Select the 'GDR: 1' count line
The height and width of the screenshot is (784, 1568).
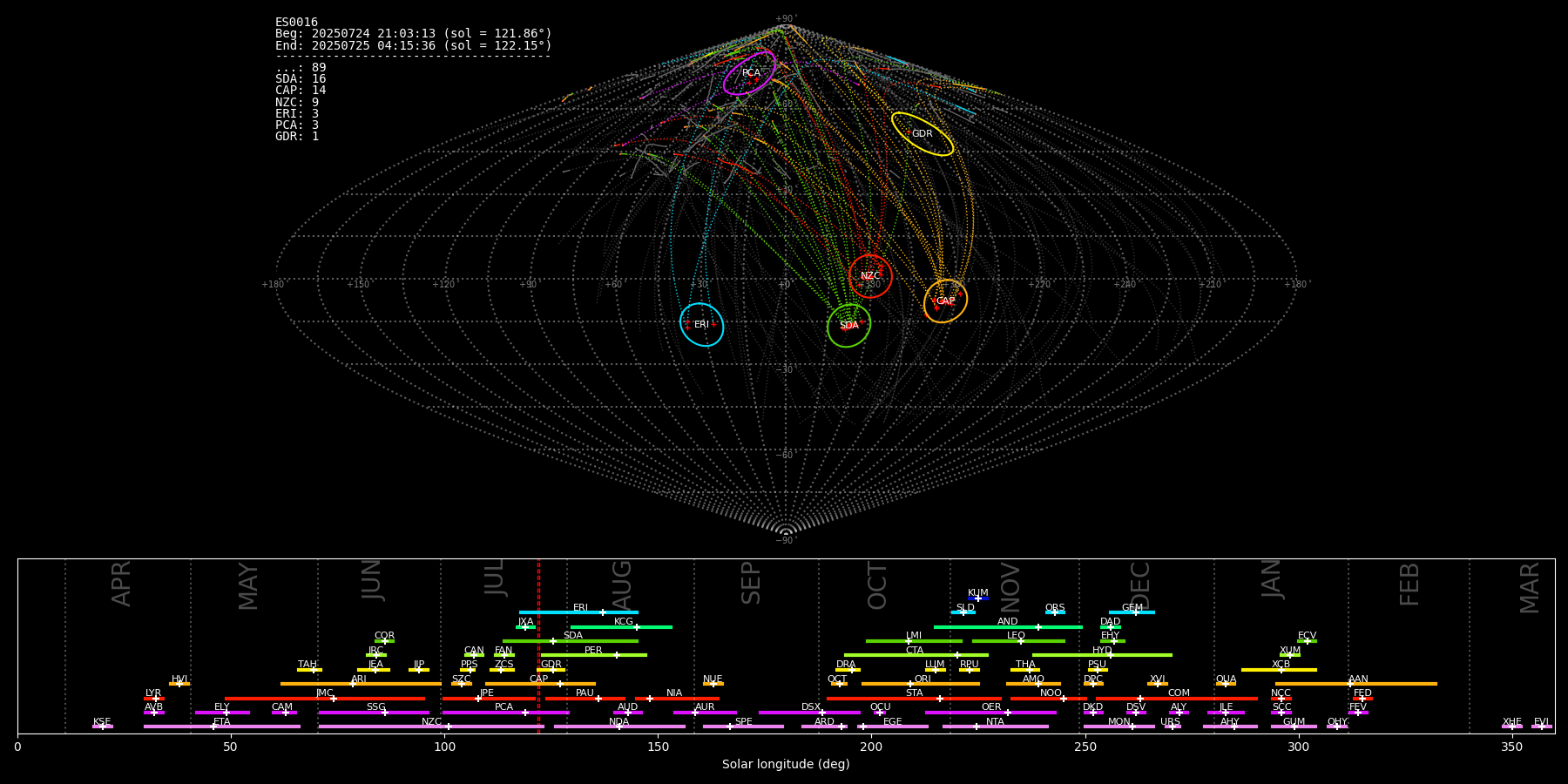tap(297, 136)
